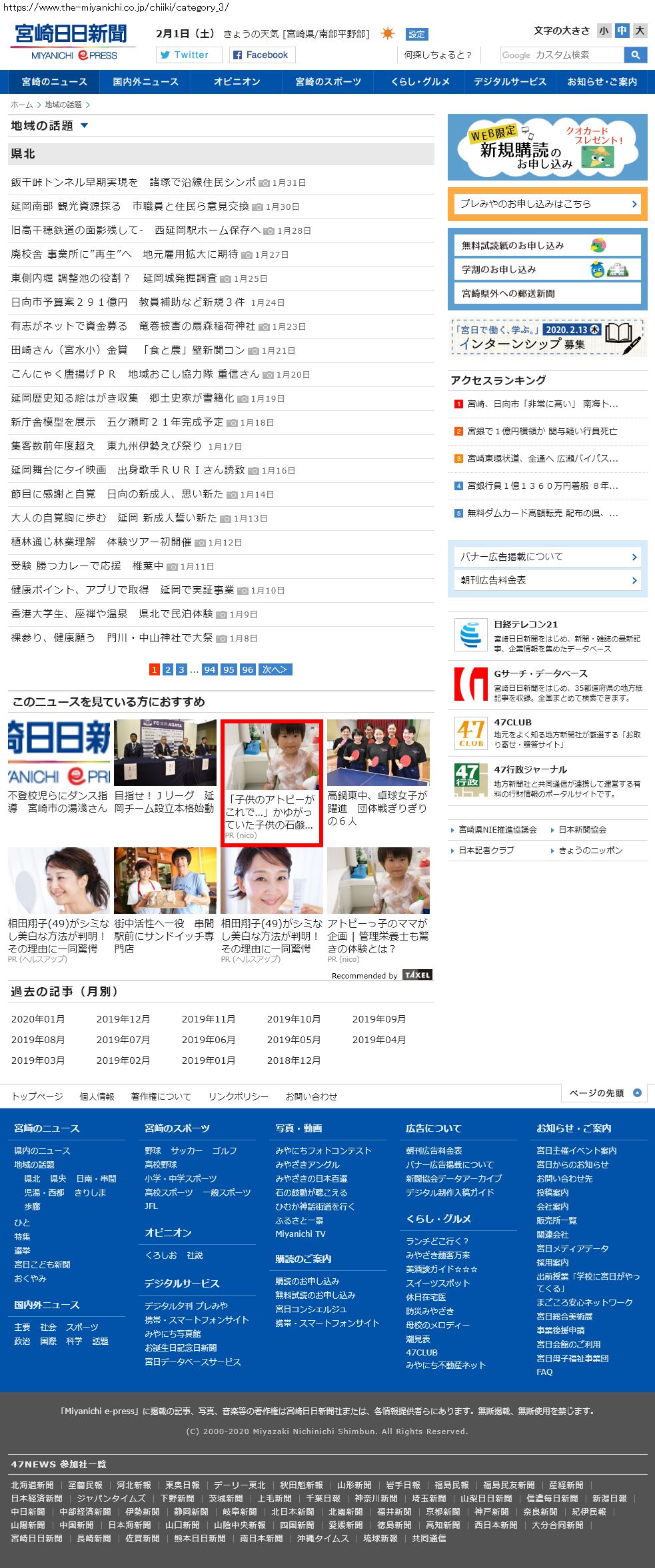Go to next page via 次へ> button
The image size is (655, 1568).
click(275, 669)
